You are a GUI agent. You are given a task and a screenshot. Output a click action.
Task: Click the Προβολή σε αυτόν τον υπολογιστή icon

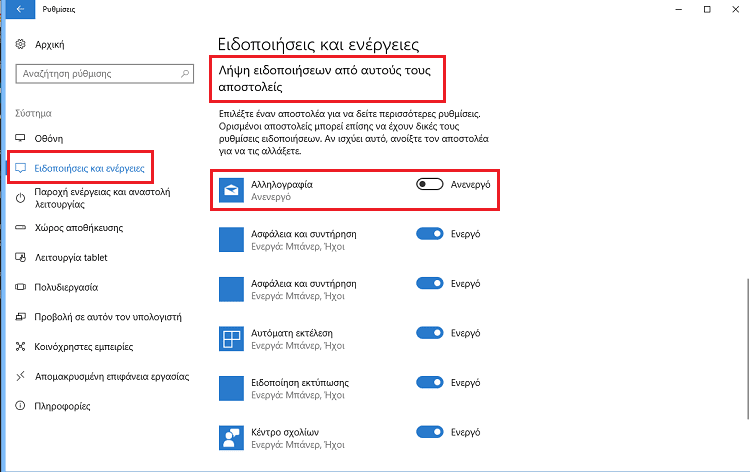point(20,317)
